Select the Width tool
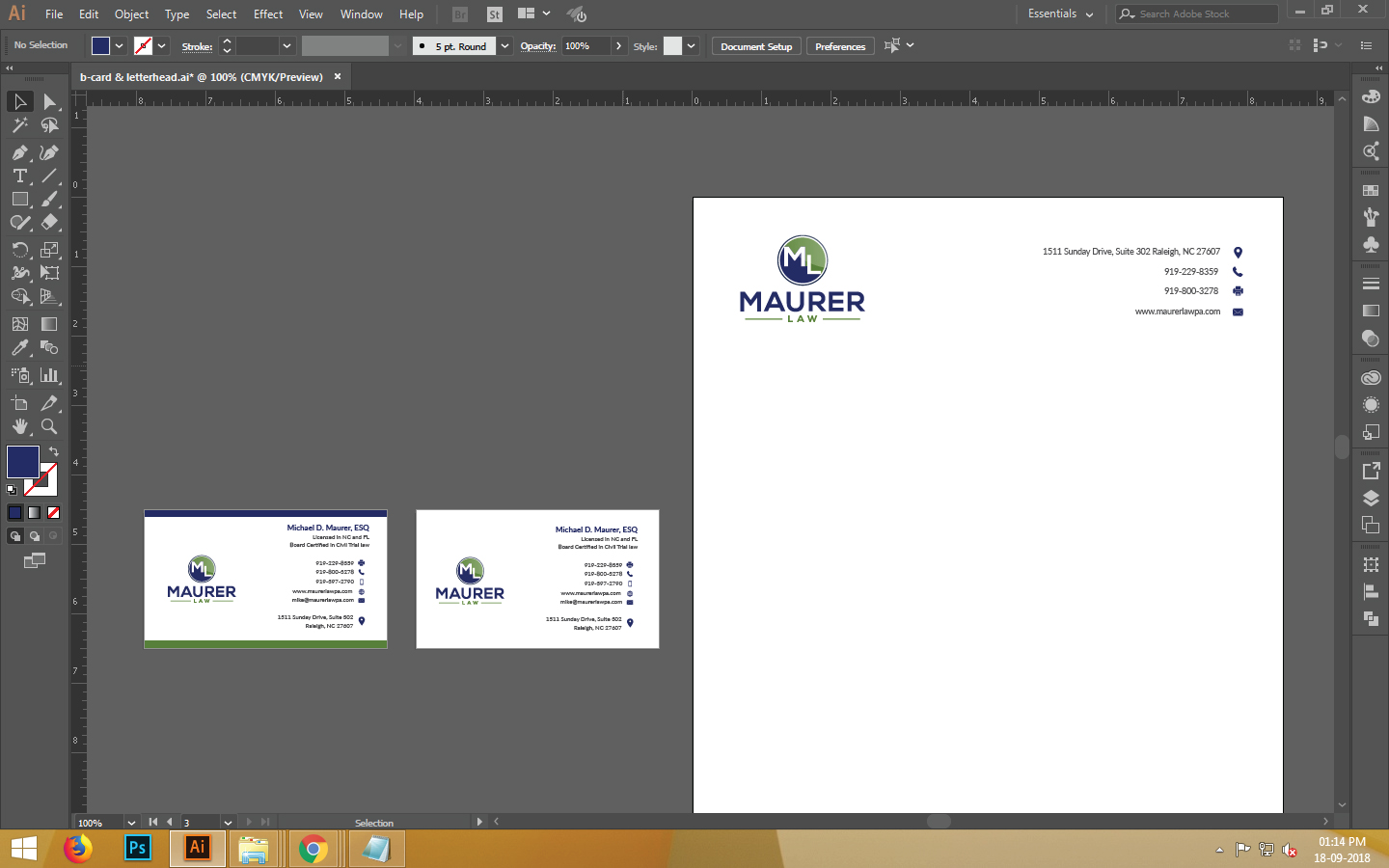 [20, 273]
